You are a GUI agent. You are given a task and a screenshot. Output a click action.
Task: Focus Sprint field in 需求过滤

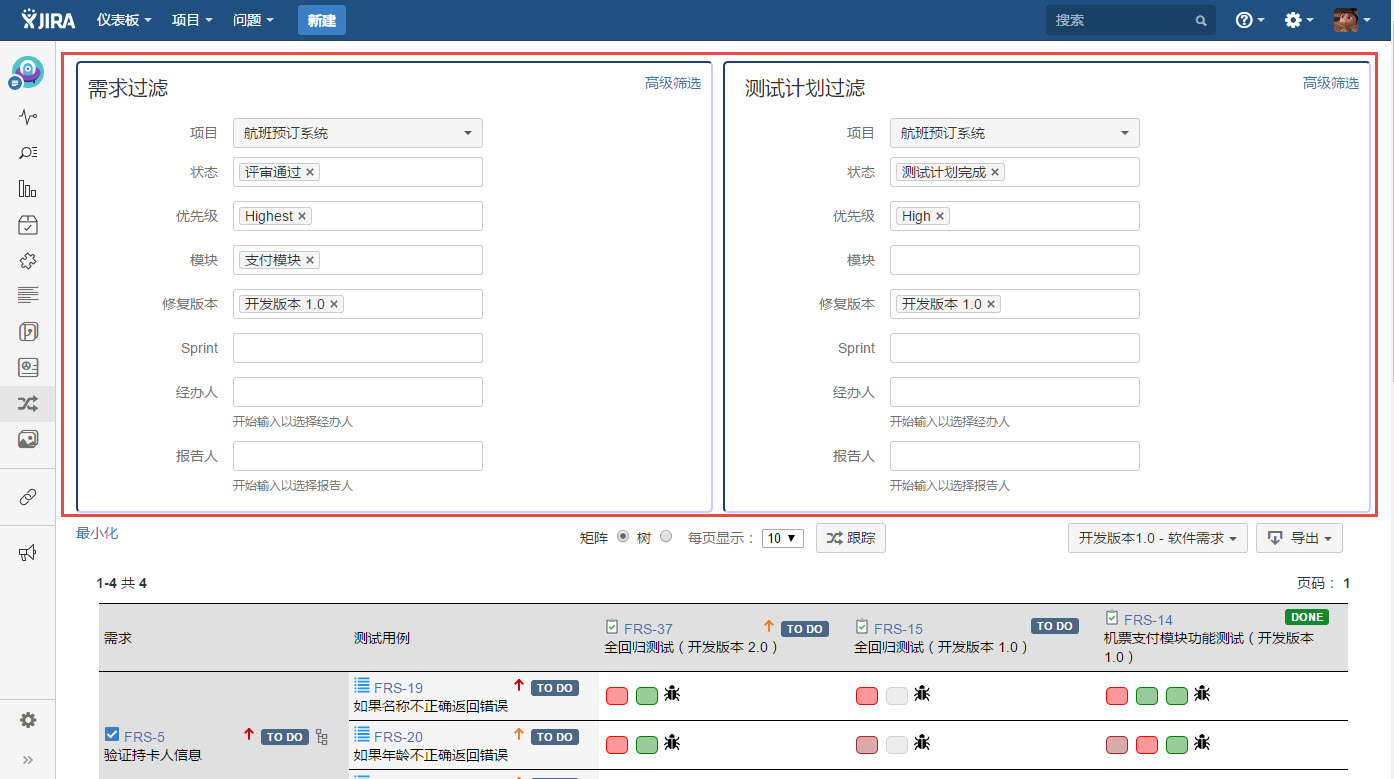[358, 348]
